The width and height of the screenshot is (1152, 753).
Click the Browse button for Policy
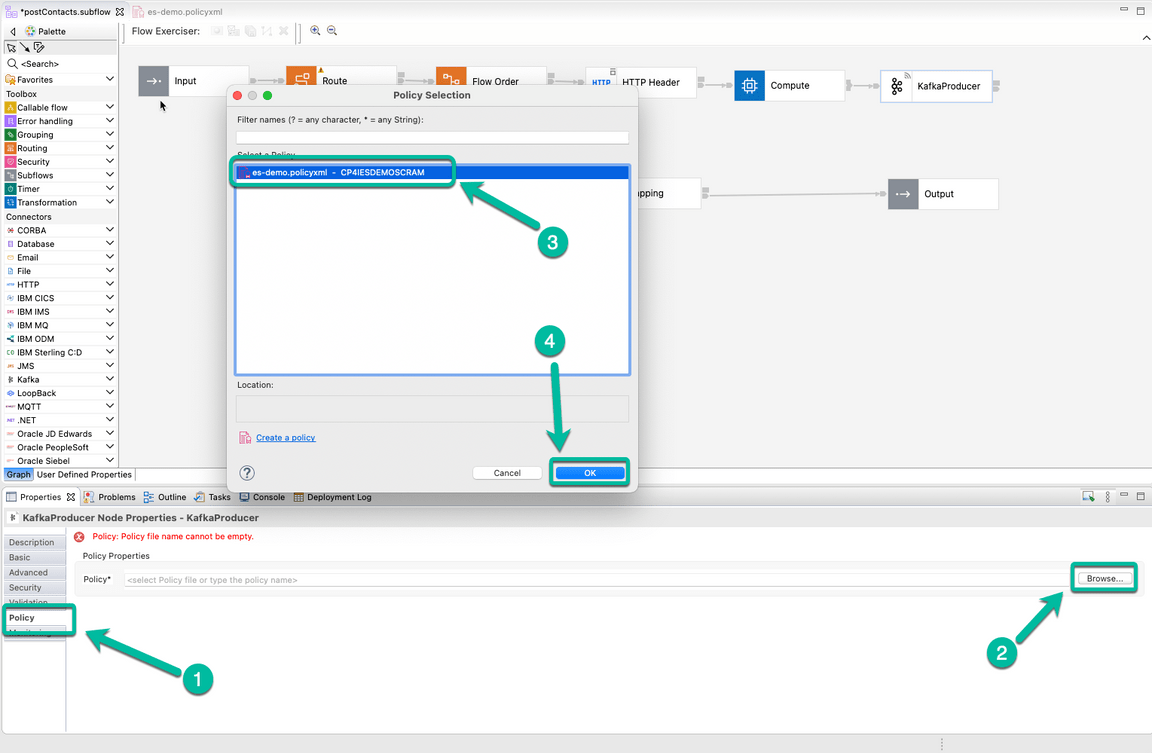1103,577
